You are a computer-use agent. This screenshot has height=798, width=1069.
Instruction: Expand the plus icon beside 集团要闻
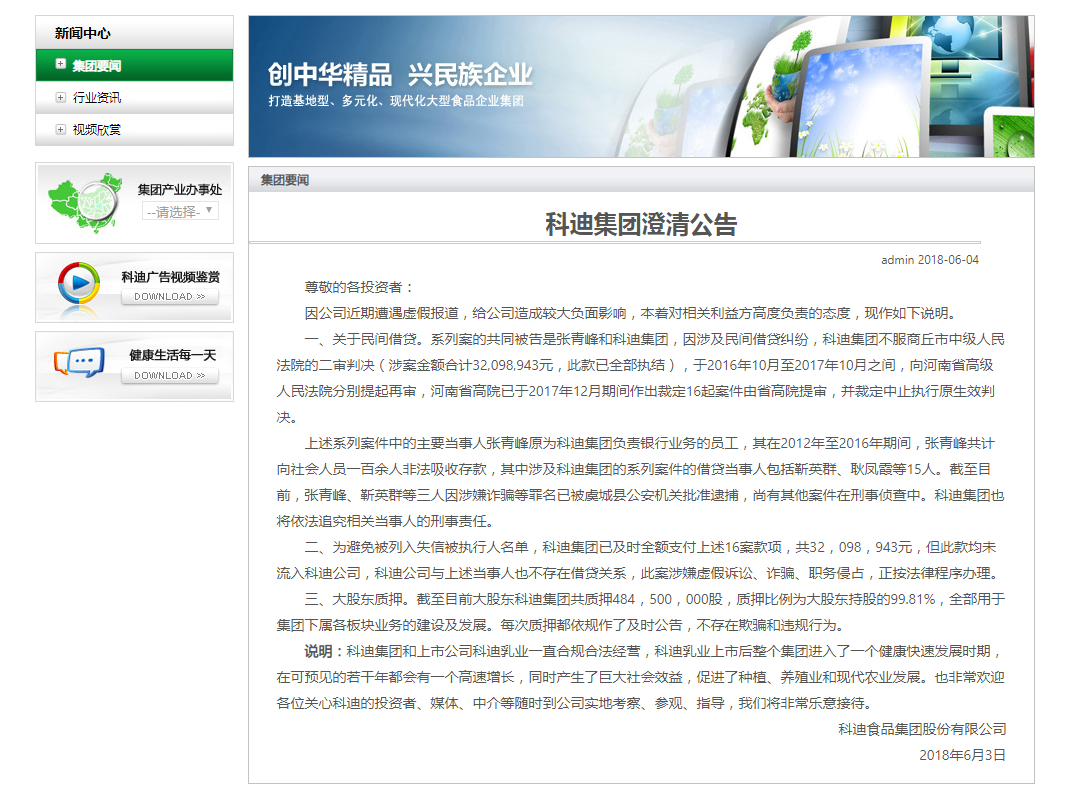tap(61, 64)
